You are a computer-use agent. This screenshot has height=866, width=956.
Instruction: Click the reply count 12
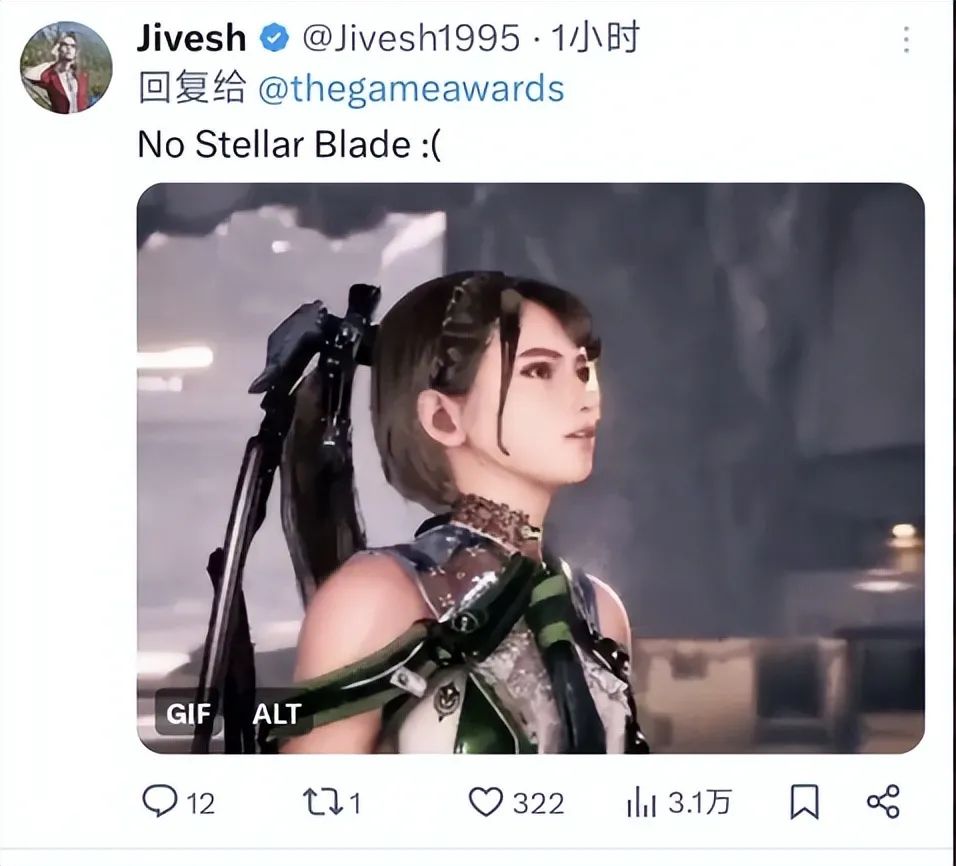pyautogui.click(x=201, y=804)
